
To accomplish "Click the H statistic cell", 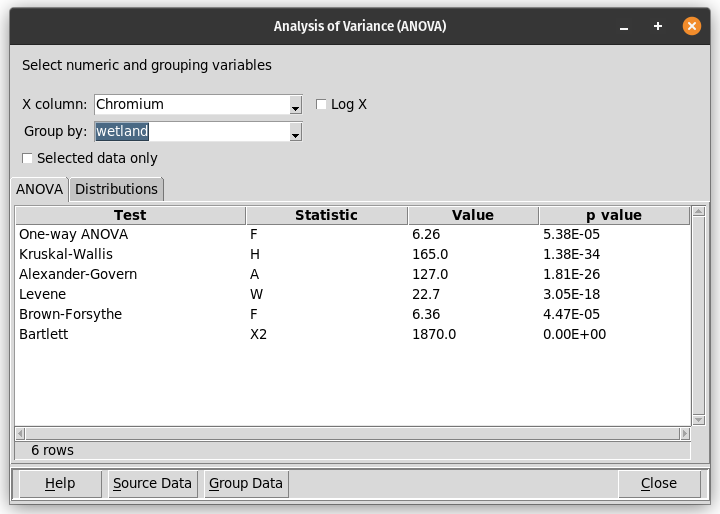I will tap(255, 254).
